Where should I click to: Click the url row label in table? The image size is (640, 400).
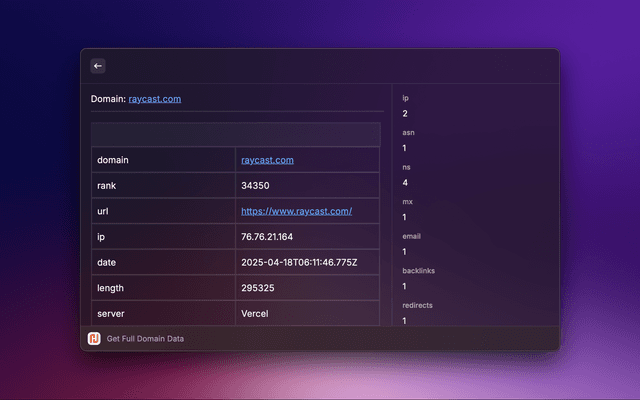click(103, 212)
